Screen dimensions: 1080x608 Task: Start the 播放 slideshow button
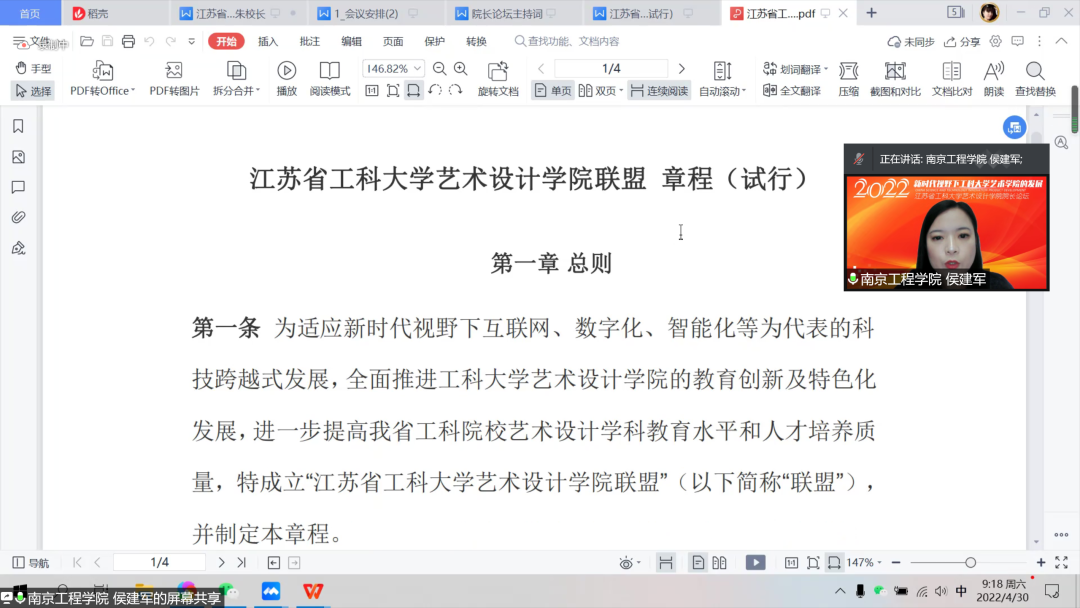pos(286,70)
